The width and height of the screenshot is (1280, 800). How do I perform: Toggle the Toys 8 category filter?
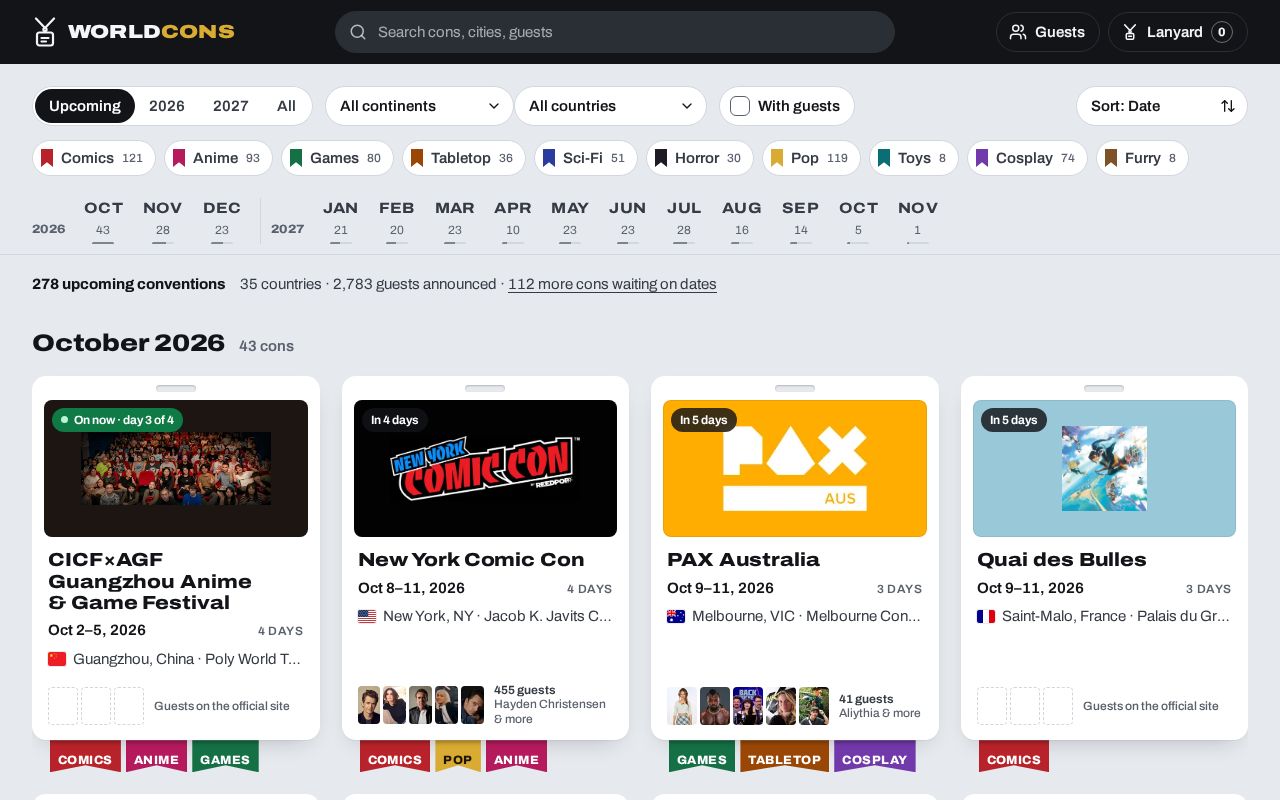pyautogui.click(x=914, y=158)
